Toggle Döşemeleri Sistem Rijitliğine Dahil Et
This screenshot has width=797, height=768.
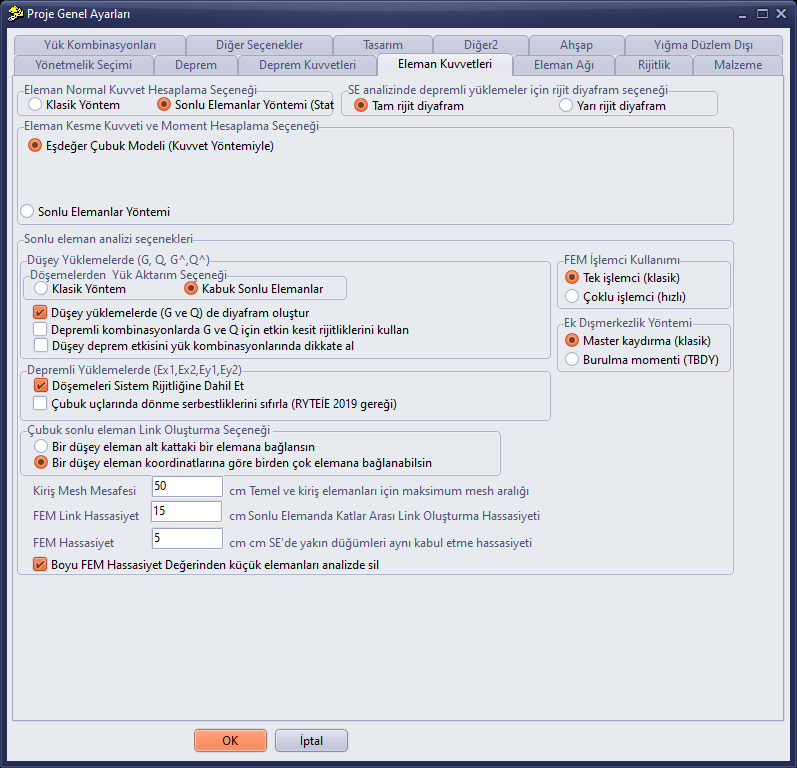click(x=139, y=386)
